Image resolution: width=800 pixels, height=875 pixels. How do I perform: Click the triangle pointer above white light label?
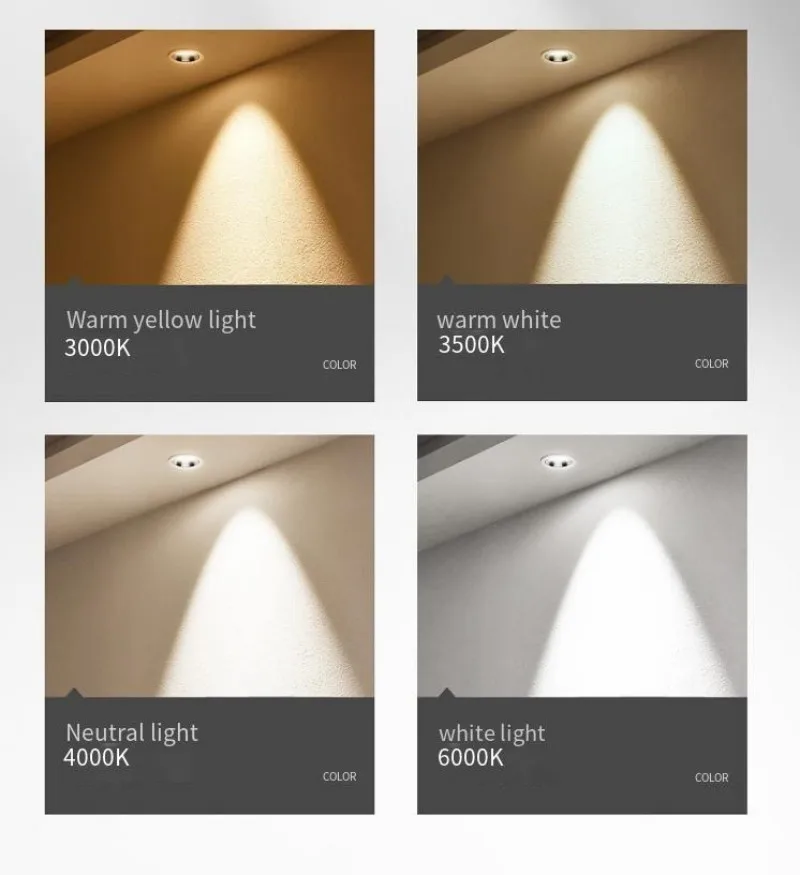click(446, 693)
